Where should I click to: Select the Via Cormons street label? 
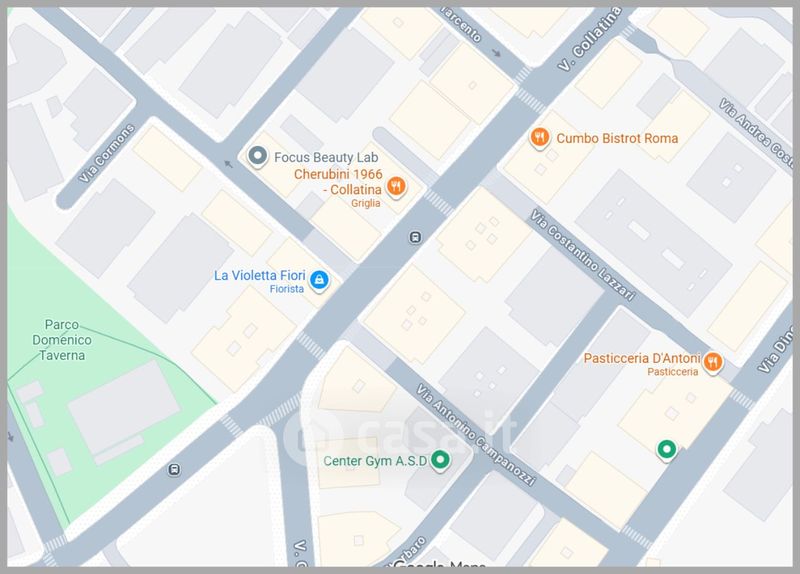click(x=107, y=153)
